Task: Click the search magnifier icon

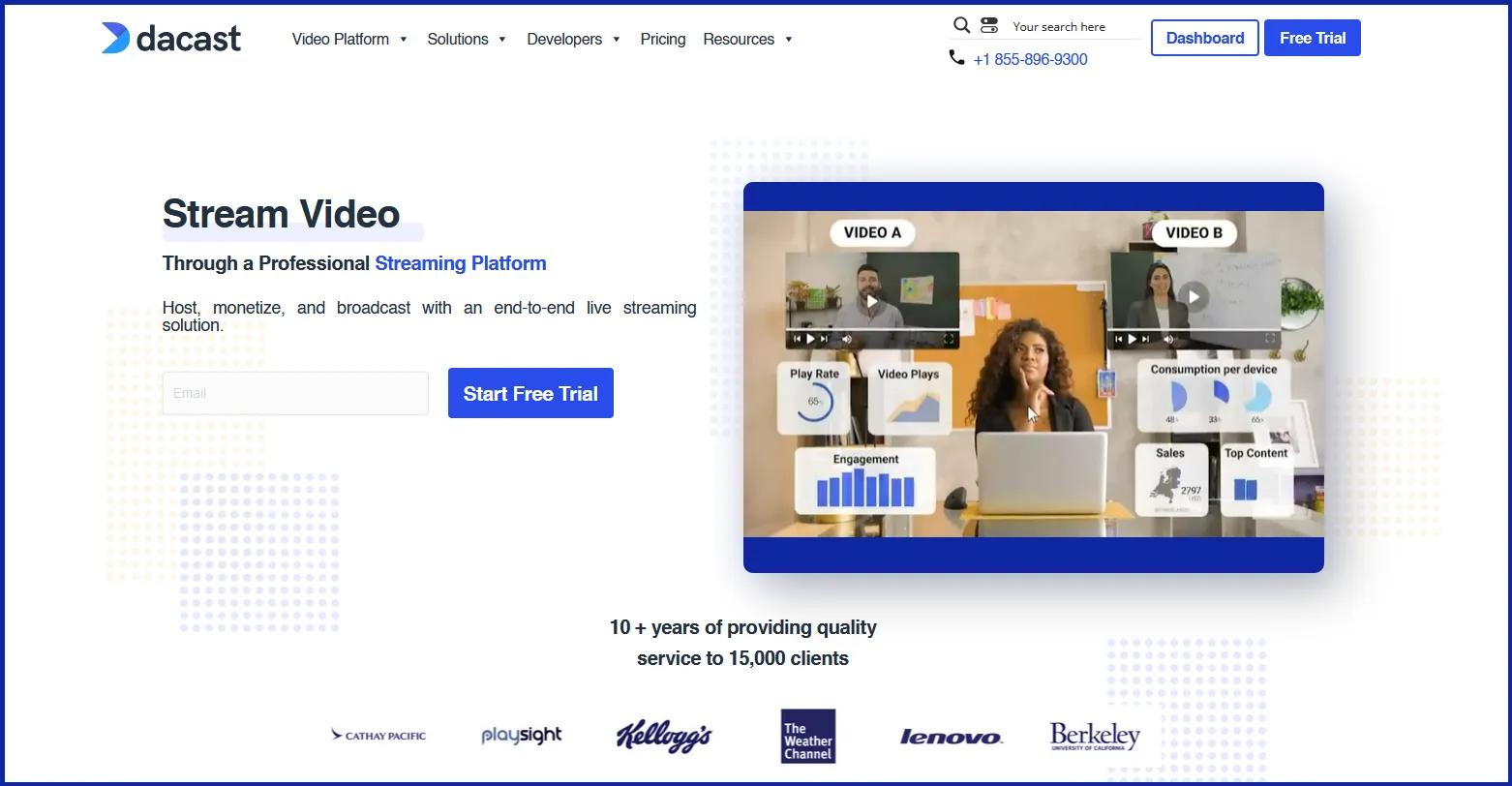Action: click(x=961, y=25)
